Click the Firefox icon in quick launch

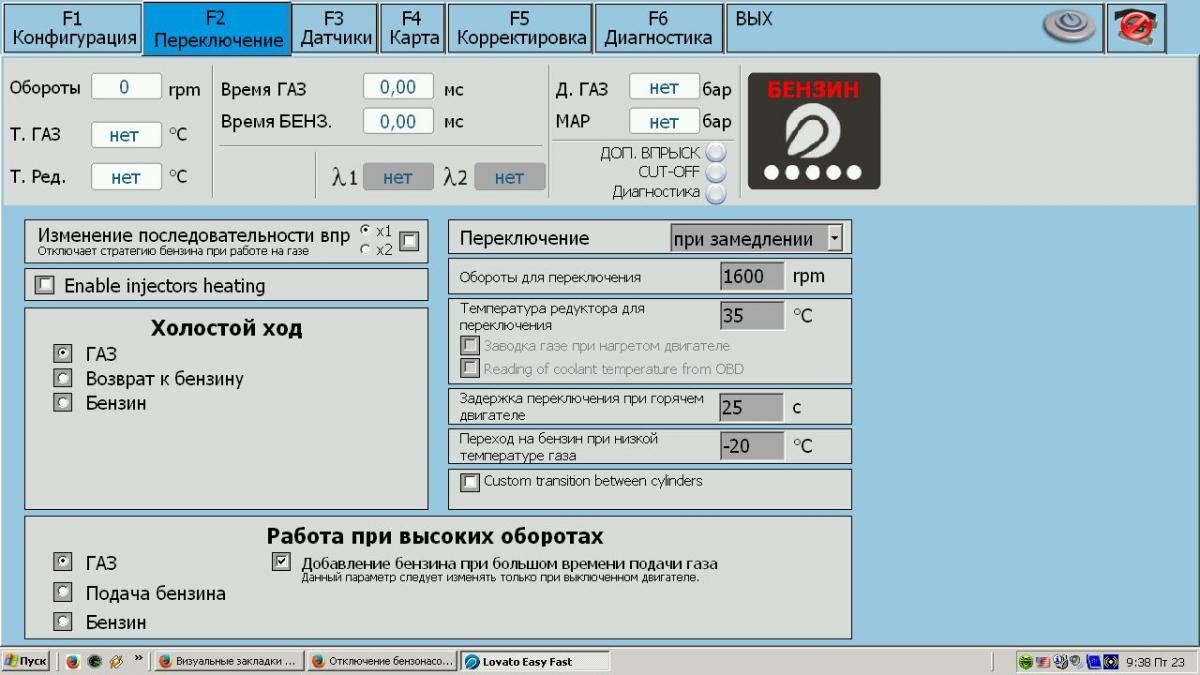pyautogui.click(x=73, y=662)
